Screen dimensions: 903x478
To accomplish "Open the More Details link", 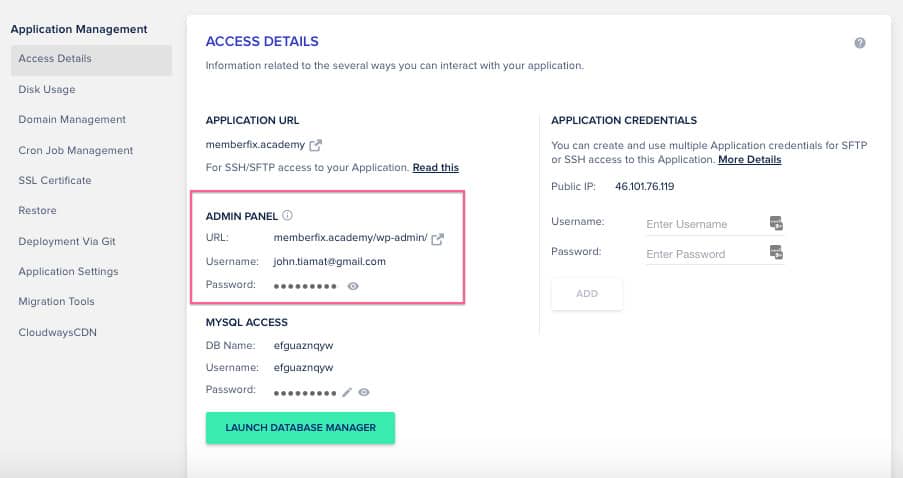I will pyautogui.click(x=749, y=159).
